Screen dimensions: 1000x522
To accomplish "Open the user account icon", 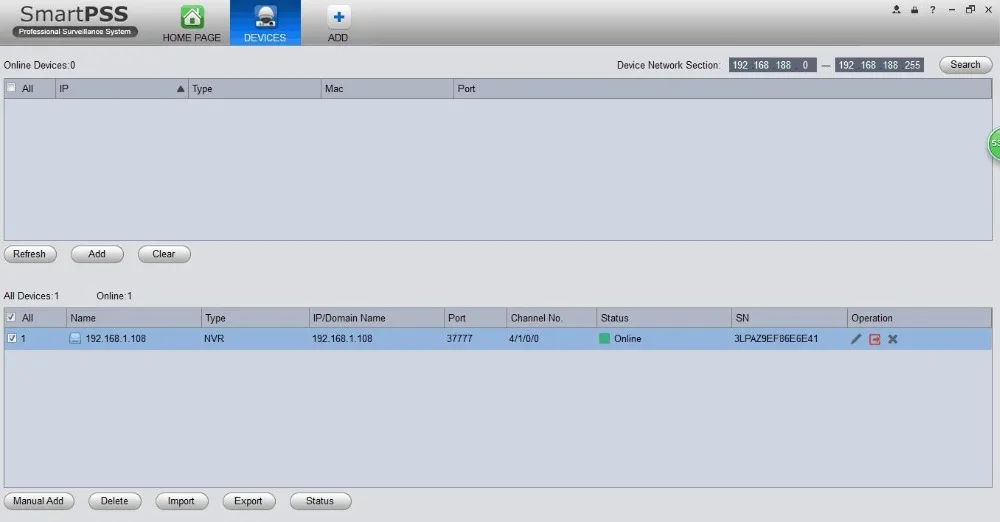I will click(x=896, y=10).
